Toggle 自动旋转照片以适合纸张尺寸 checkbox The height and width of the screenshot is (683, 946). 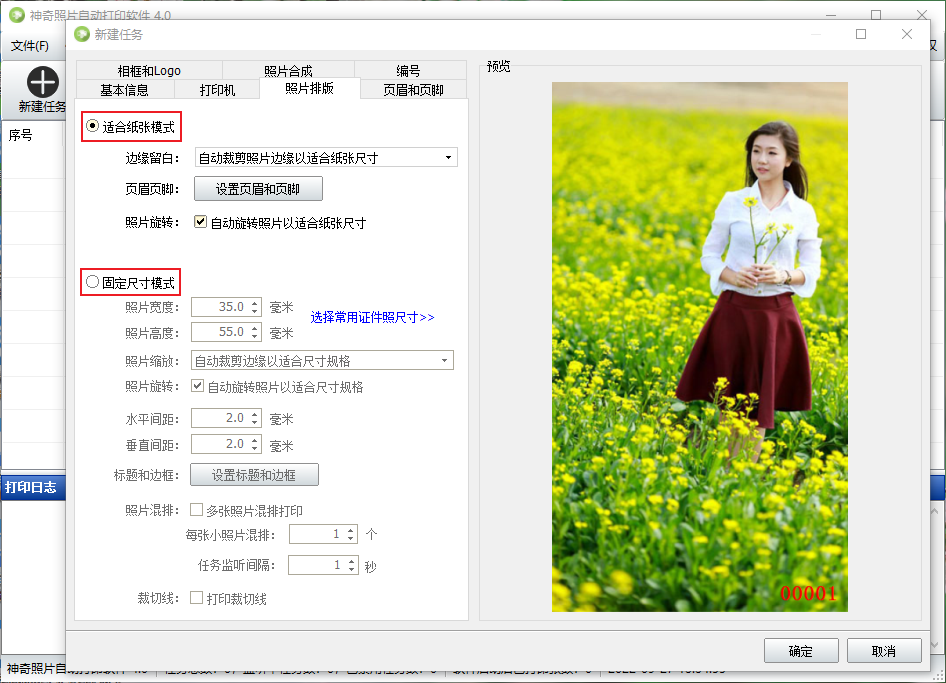(200, 222)
